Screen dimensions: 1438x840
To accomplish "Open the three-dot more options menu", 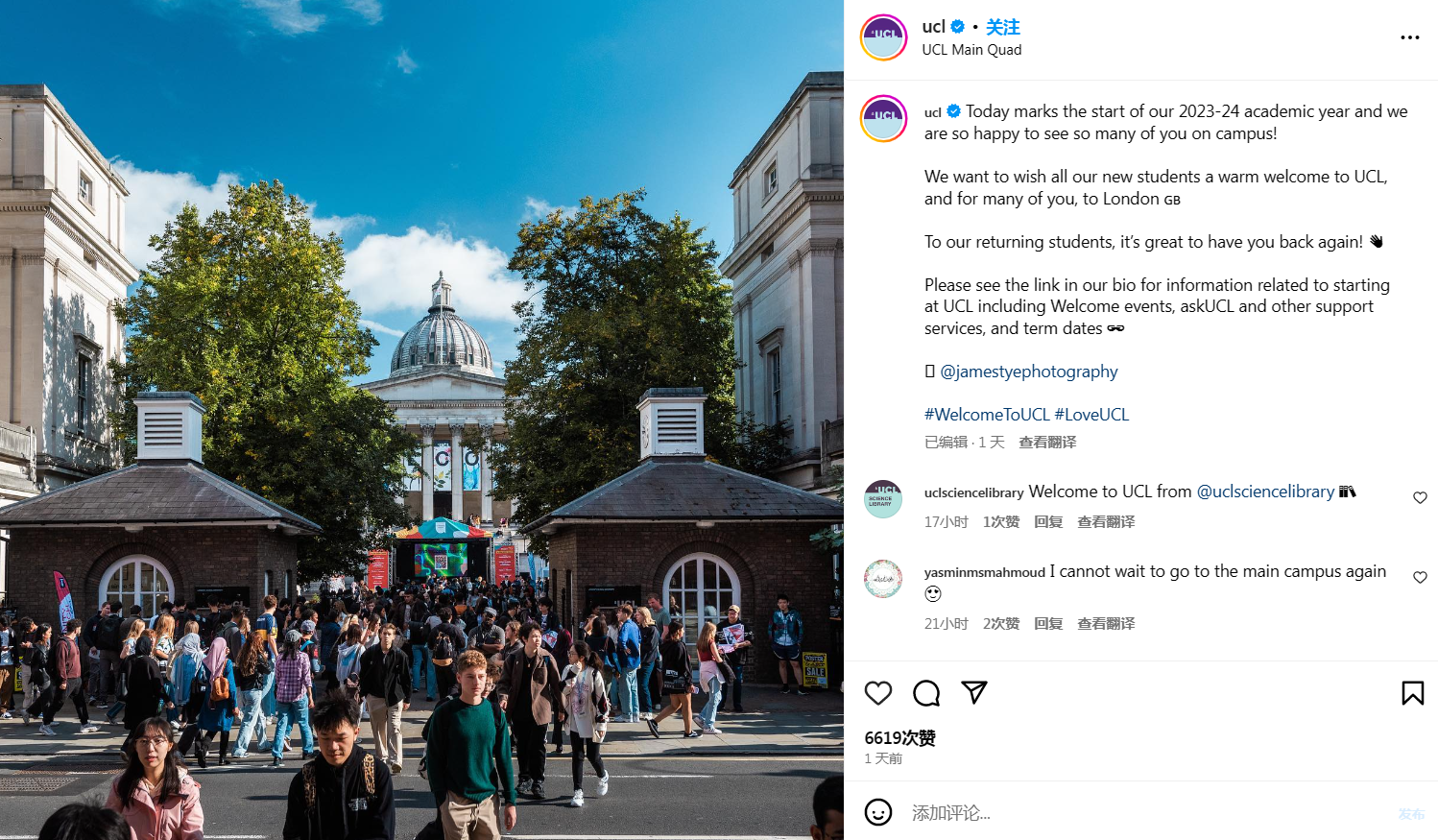I will (1409, 37).
